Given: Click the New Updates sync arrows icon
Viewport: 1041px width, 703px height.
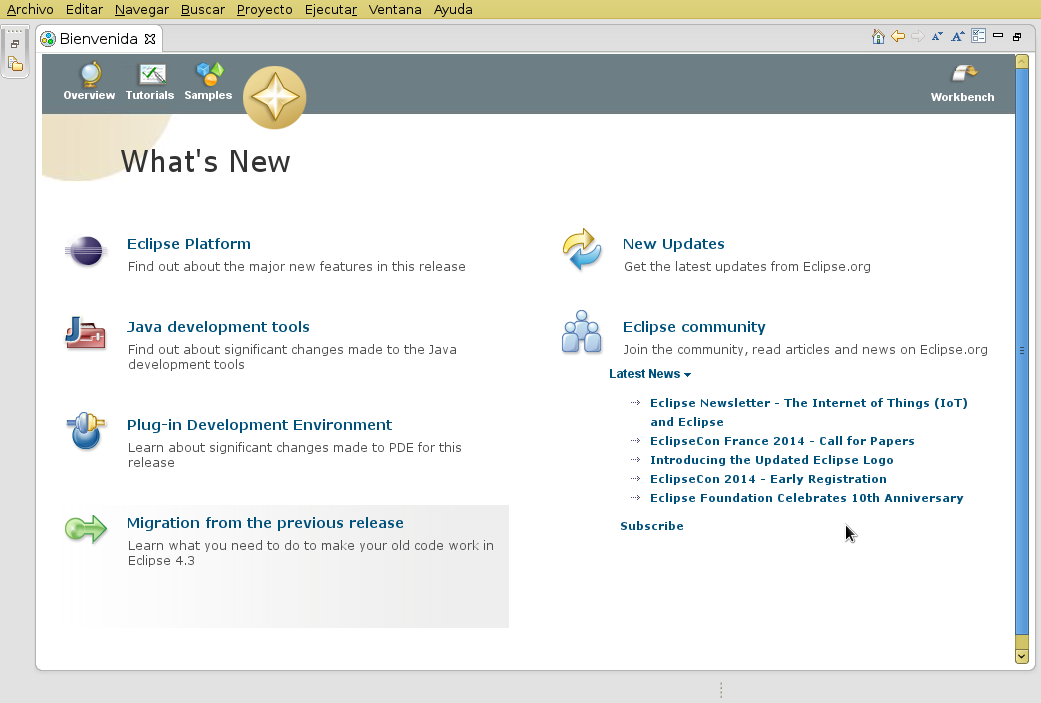Looking at the screenshot, I should [x=582, y=250].
